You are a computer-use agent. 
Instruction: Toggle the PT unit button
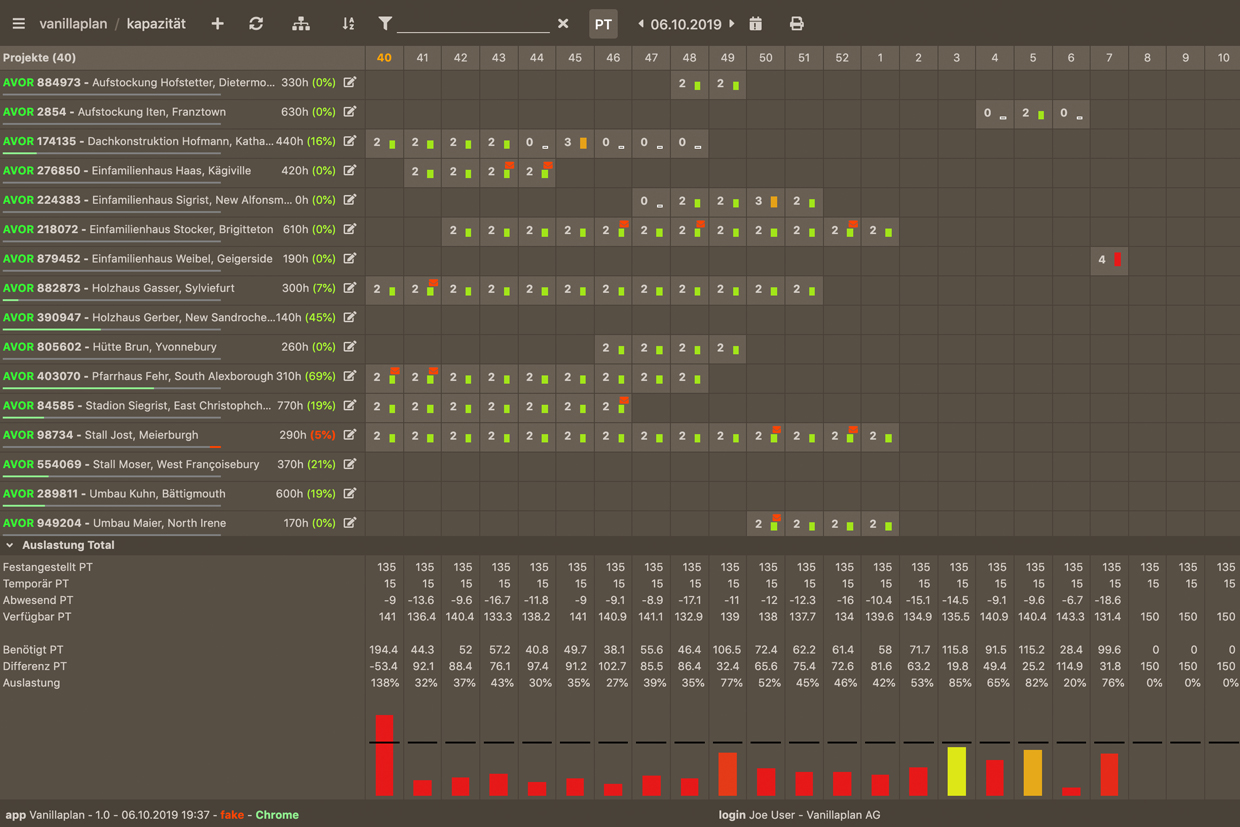coord(603,24)
